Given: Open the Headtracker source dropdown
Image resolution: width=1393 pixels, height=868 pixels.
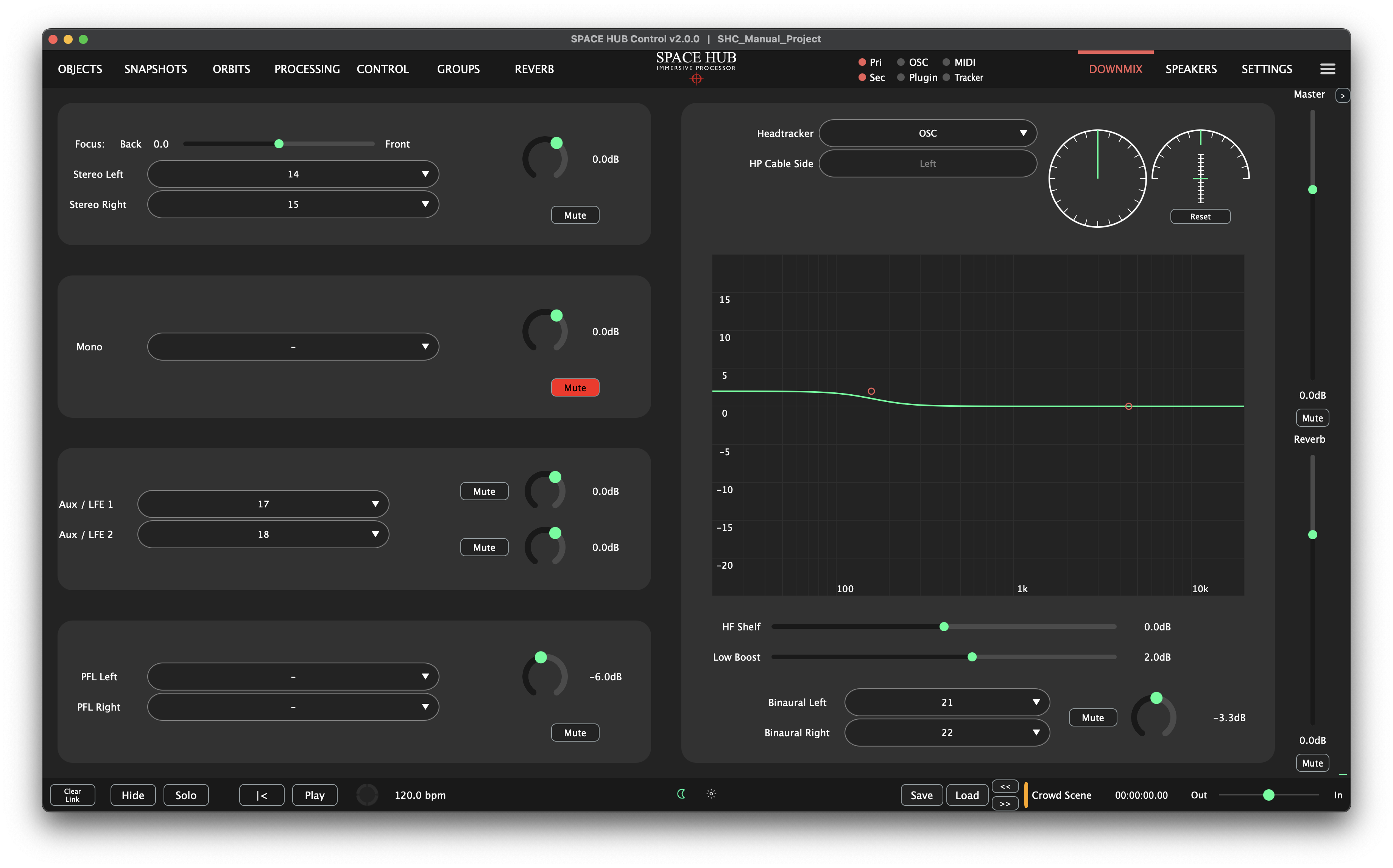Looking at the screenshot, I should (927, 132).
